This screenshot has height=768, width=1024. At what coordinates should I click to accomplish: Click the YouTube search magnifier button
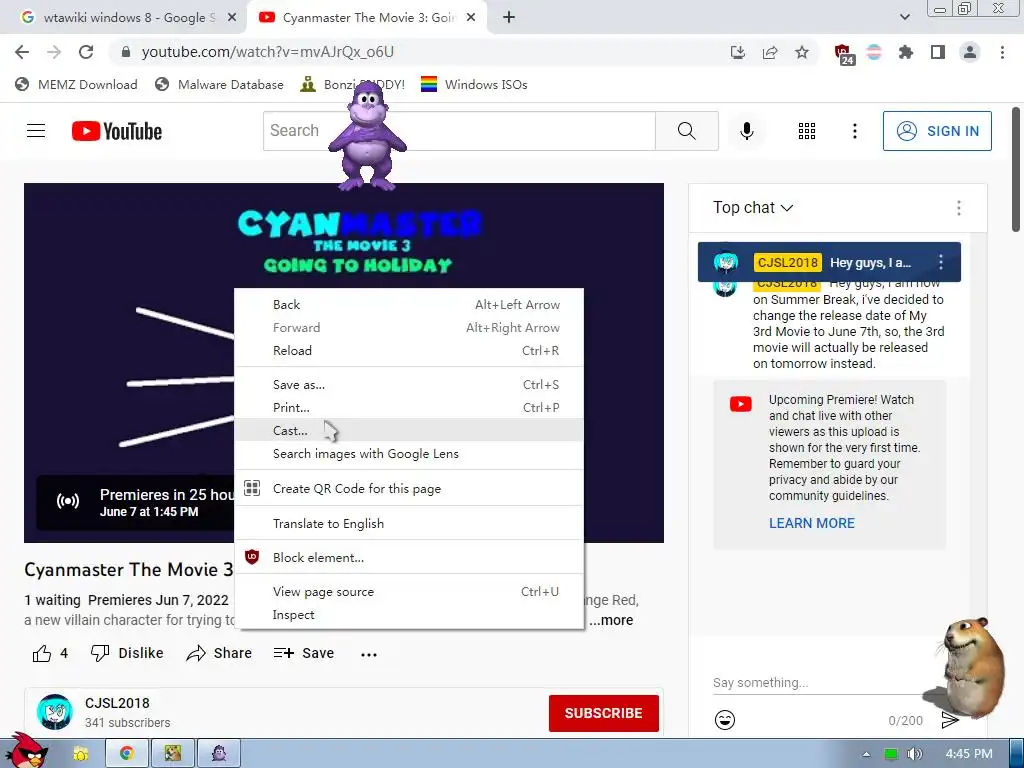click(x=686, y=131)
